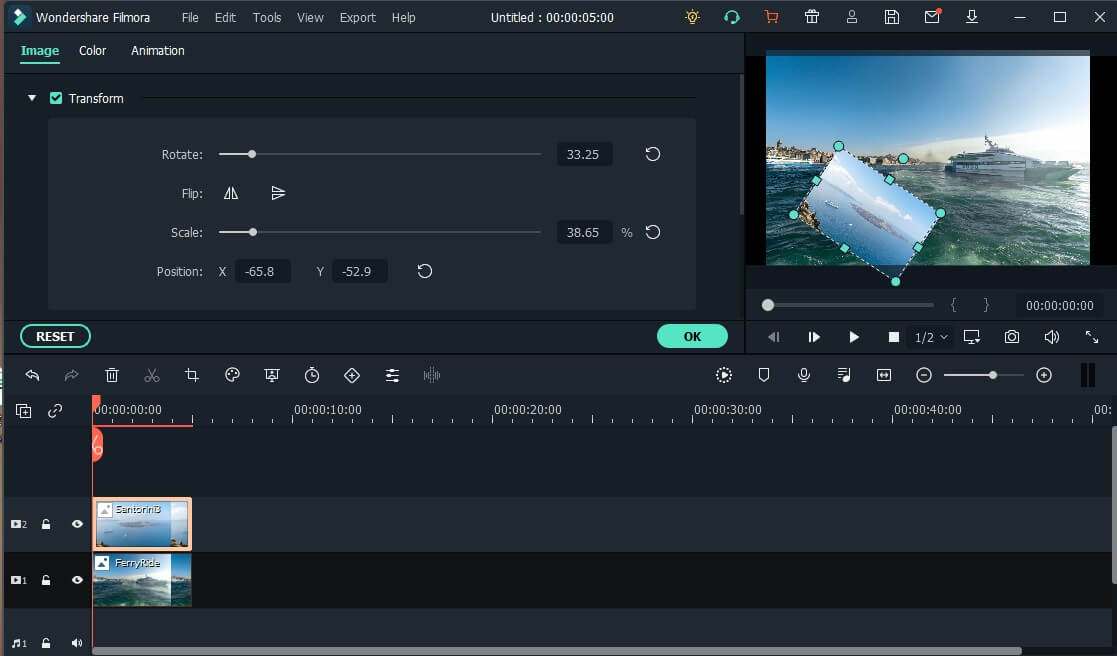The image size is (1117, 656).
Task: Open the View menu
Action: coord(310,17)
